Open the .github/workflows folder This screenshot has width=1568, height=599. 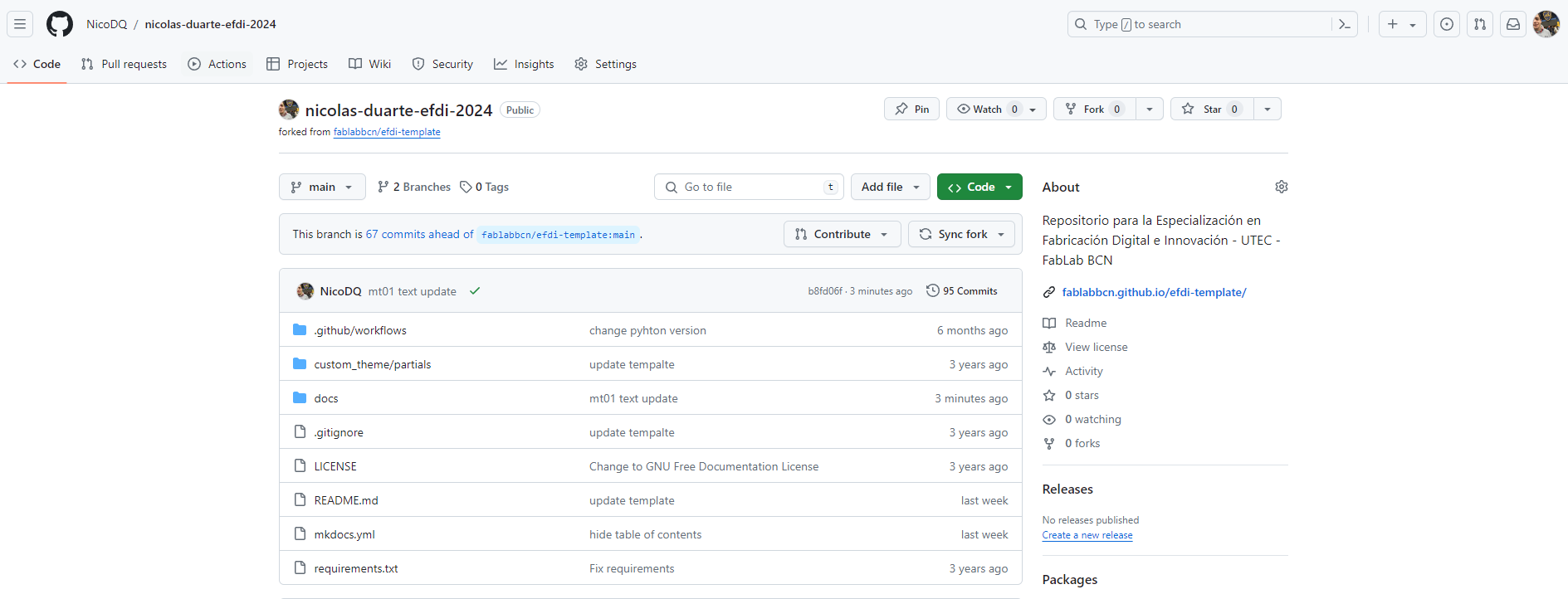[360, 330]
